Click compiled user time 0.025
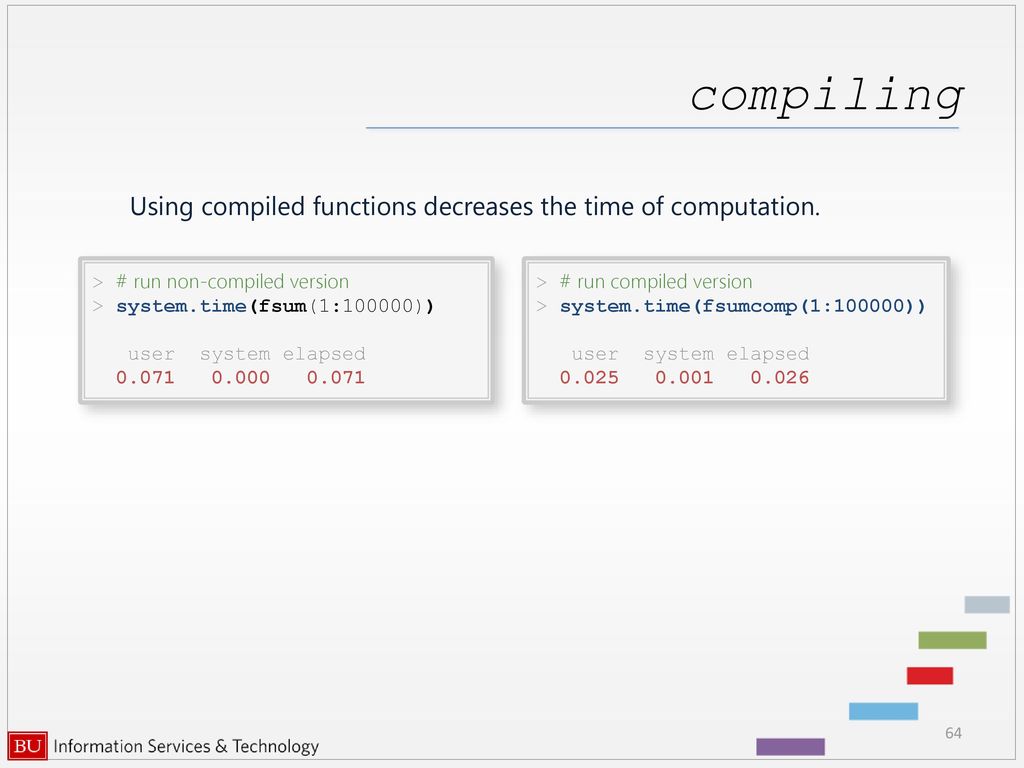The image size is (1024, 768). pos(588,377)
